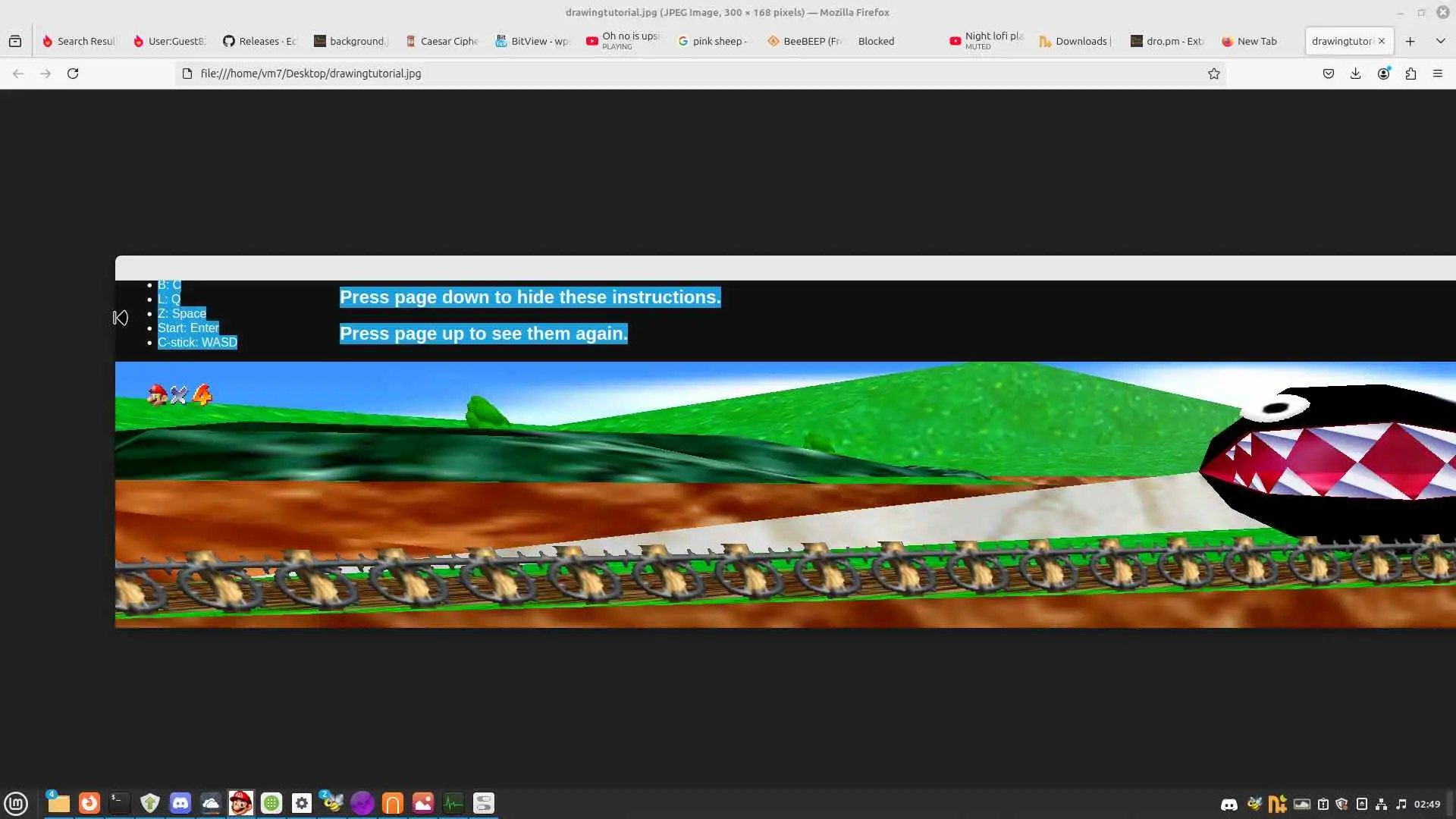
Task: Open the Extensions puzzle-piece menu
Action: click(x=1410, y=74)
